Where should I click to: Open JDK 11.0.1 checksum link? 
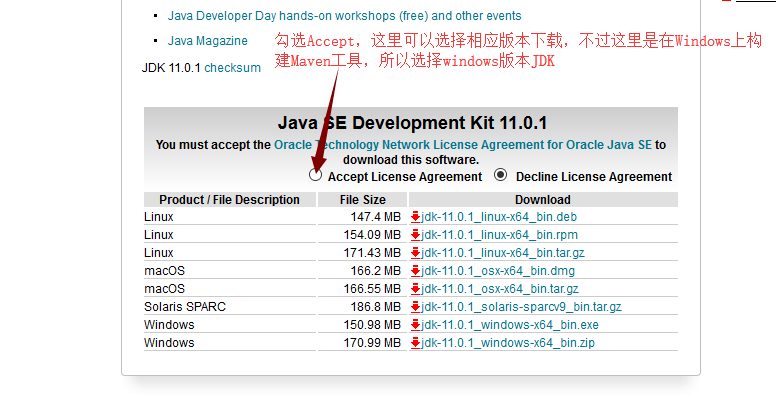(233, 67)
